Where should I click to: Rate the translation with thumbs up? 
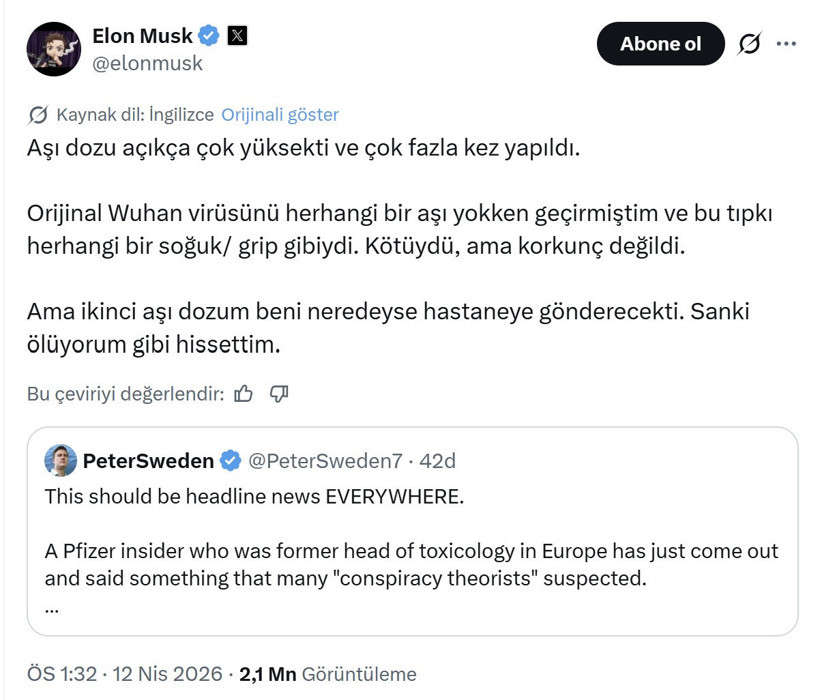pyautogui.click(x=243, y=394)
